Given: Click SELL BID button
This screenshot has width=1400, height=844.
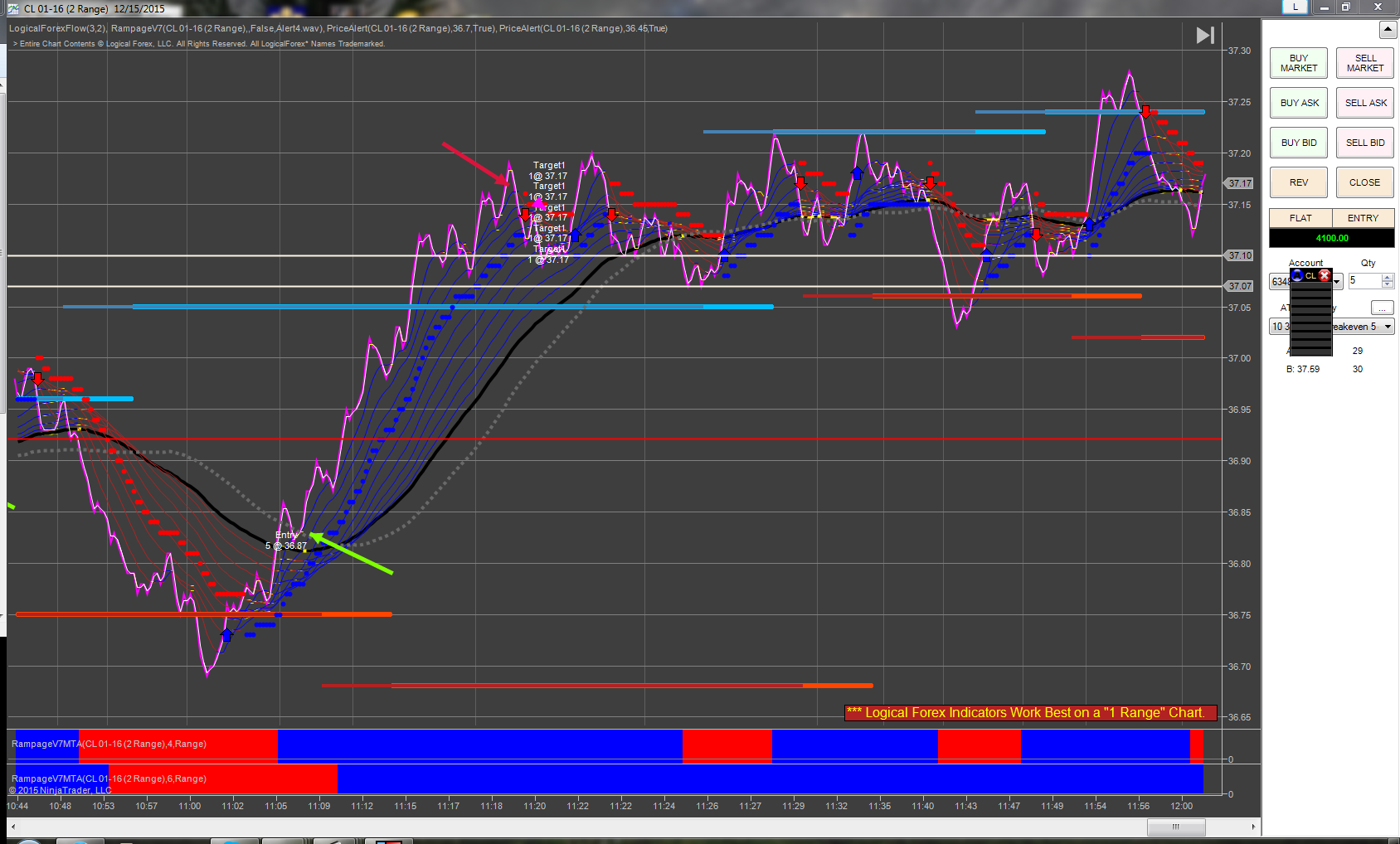Looking at the screenshot, I should pyautogui.click(x=1365, y=143).
